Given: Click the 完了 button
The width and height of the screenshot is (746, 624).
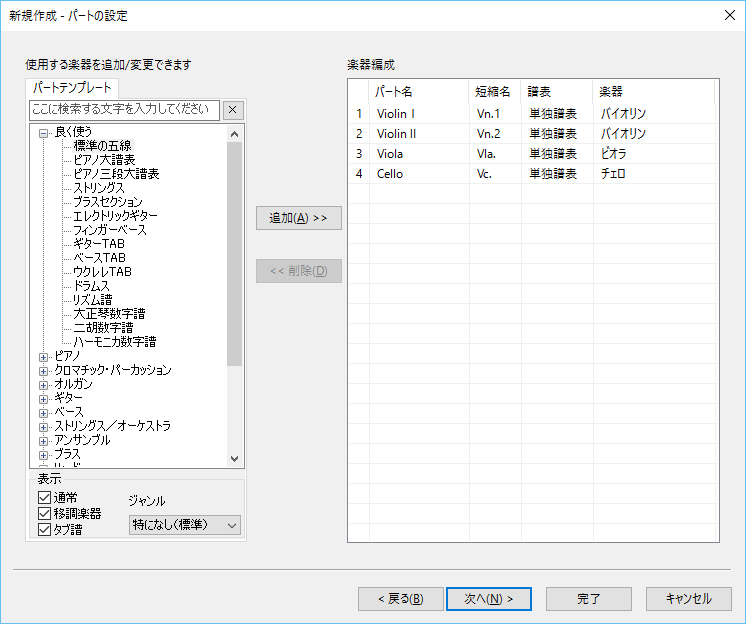Looking at the screenshot, I should (x=589, y=599).
